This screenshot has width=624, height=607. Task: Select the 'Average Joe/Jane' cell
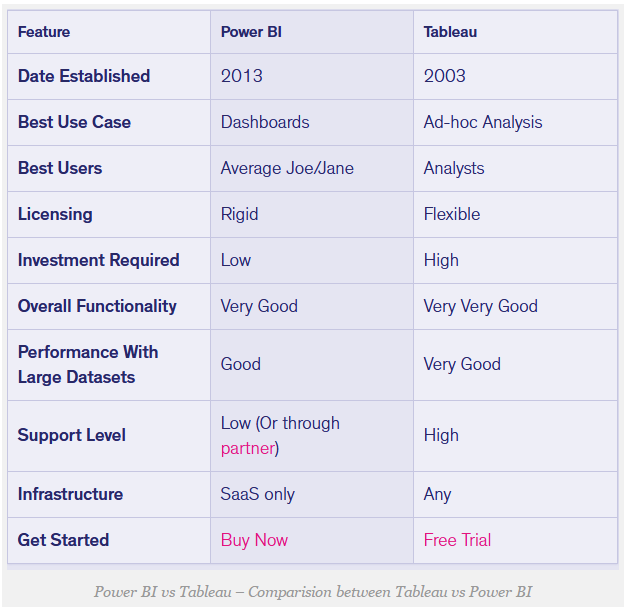click(x=287, y=168)
